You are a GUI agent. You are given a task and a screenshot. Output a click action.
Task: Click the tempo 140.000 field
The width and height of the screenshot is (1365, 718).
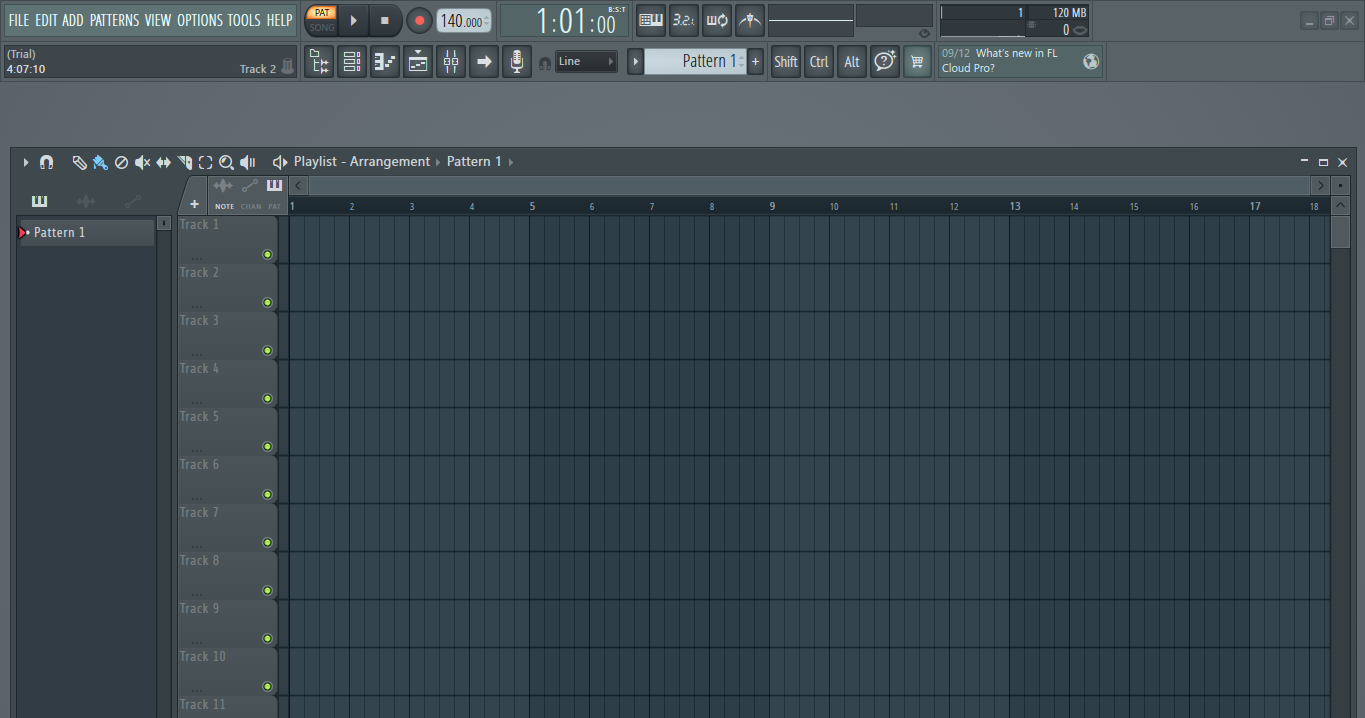(x=464, y=21)
